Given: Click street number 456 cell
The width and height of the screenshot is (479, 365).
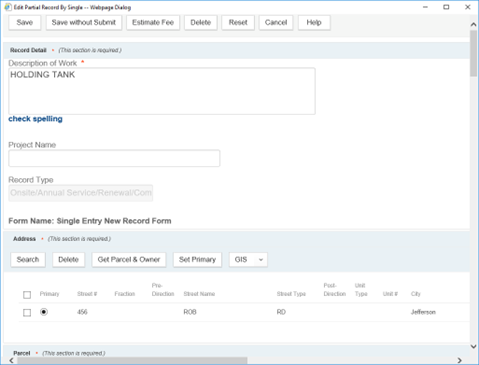Looking at the screenshot, I should click(x=82, y=312).
